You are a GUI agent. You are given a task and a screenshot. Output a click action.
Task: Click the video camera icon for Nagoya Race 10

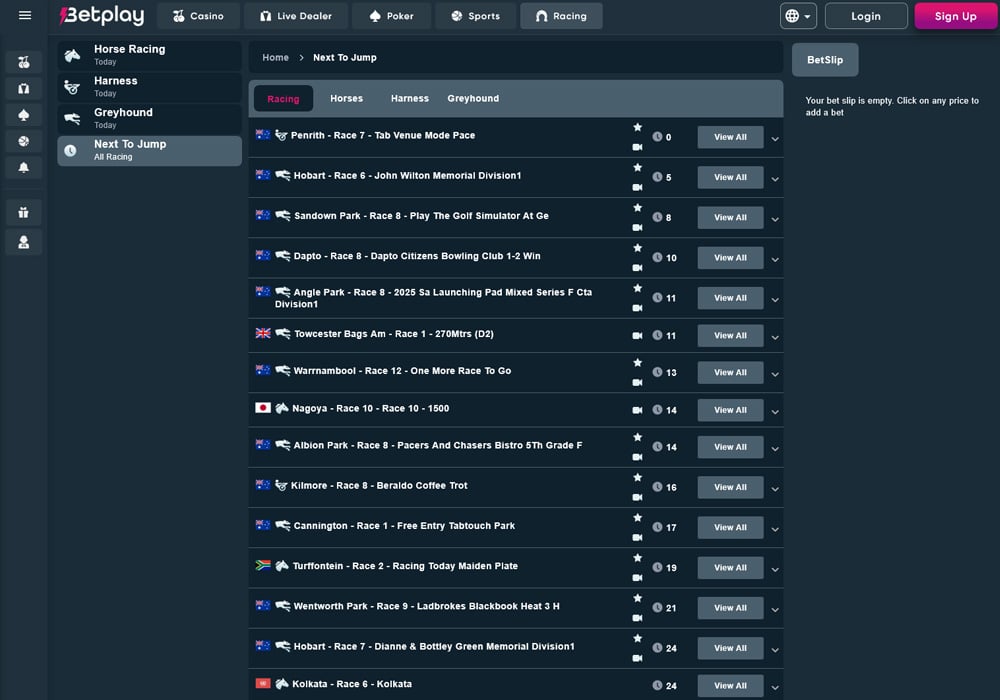click(637, 410)
